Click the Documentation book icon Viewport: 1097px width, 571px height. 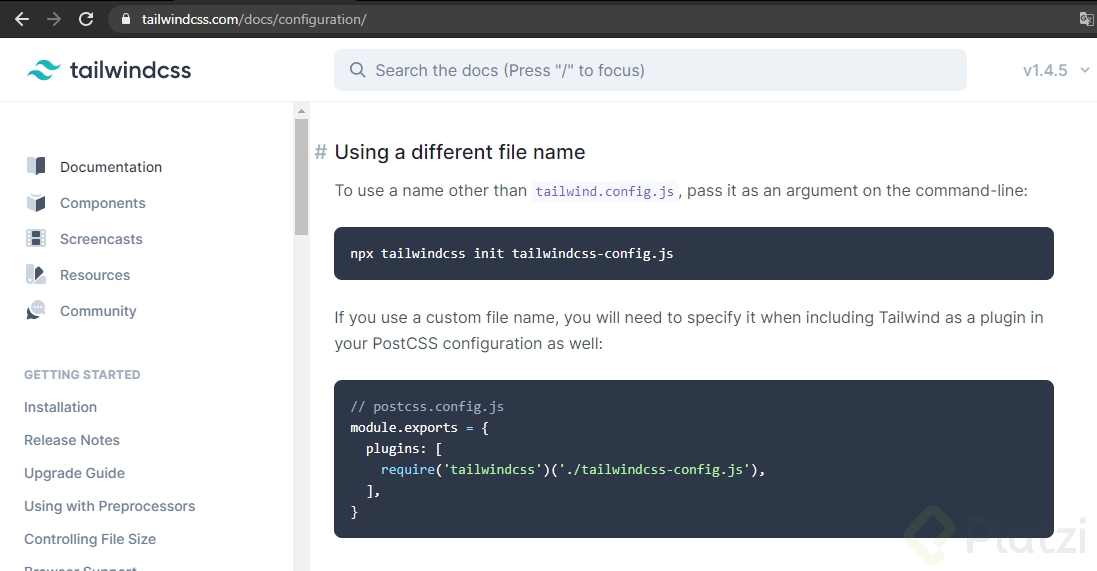[36, 166]
